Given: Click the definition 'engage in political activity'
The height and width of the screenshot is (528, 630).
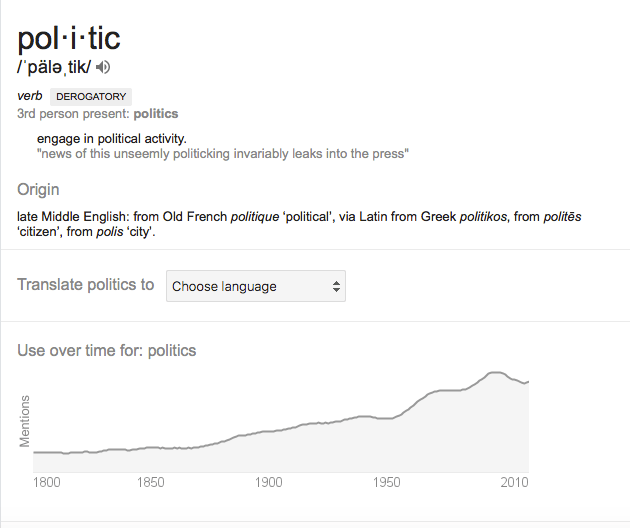Looking at the screenshot, I should (112, 138).
